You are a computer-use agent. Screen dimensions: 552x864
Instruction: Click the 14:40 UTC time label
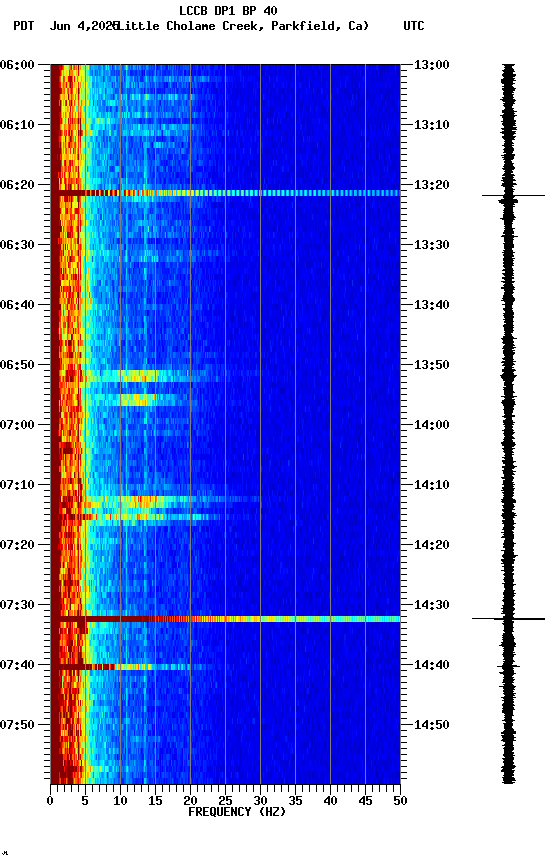(432, 665)
